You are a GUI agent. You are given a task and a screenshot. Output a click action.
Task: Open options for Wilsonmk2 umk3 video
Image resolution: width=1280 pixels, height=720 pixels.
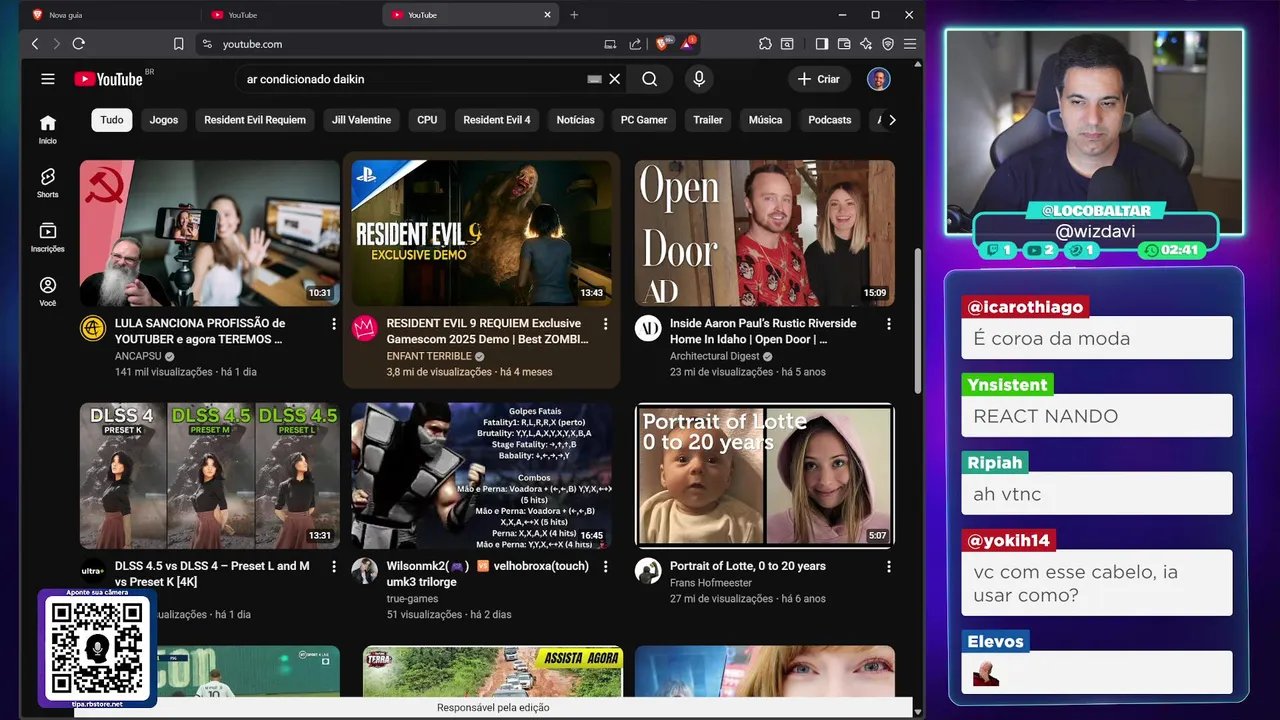[605, 567]
